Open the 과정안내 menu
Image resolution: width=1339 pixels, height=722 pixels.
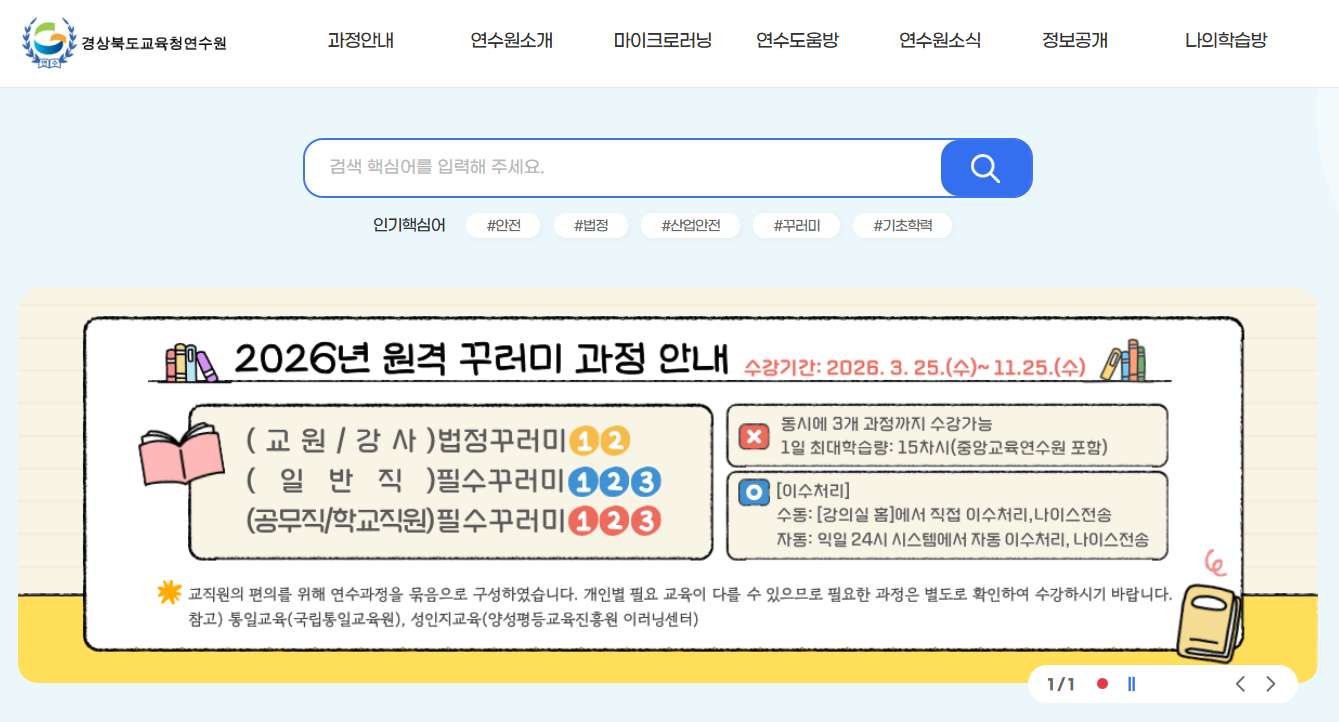(360, 41)
